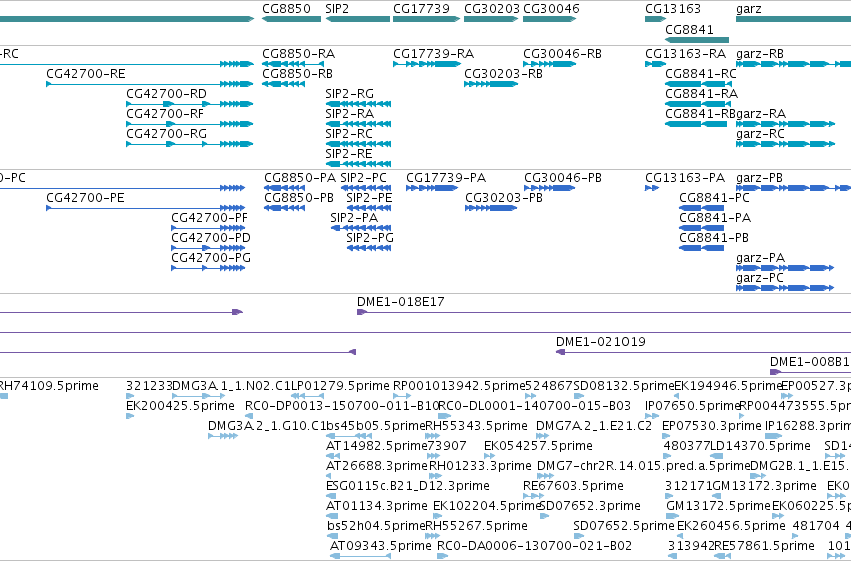The width and height of the screenshot is (851, 561).
Task: Select transcript SIP2-RC
Action: coord(358,144)
